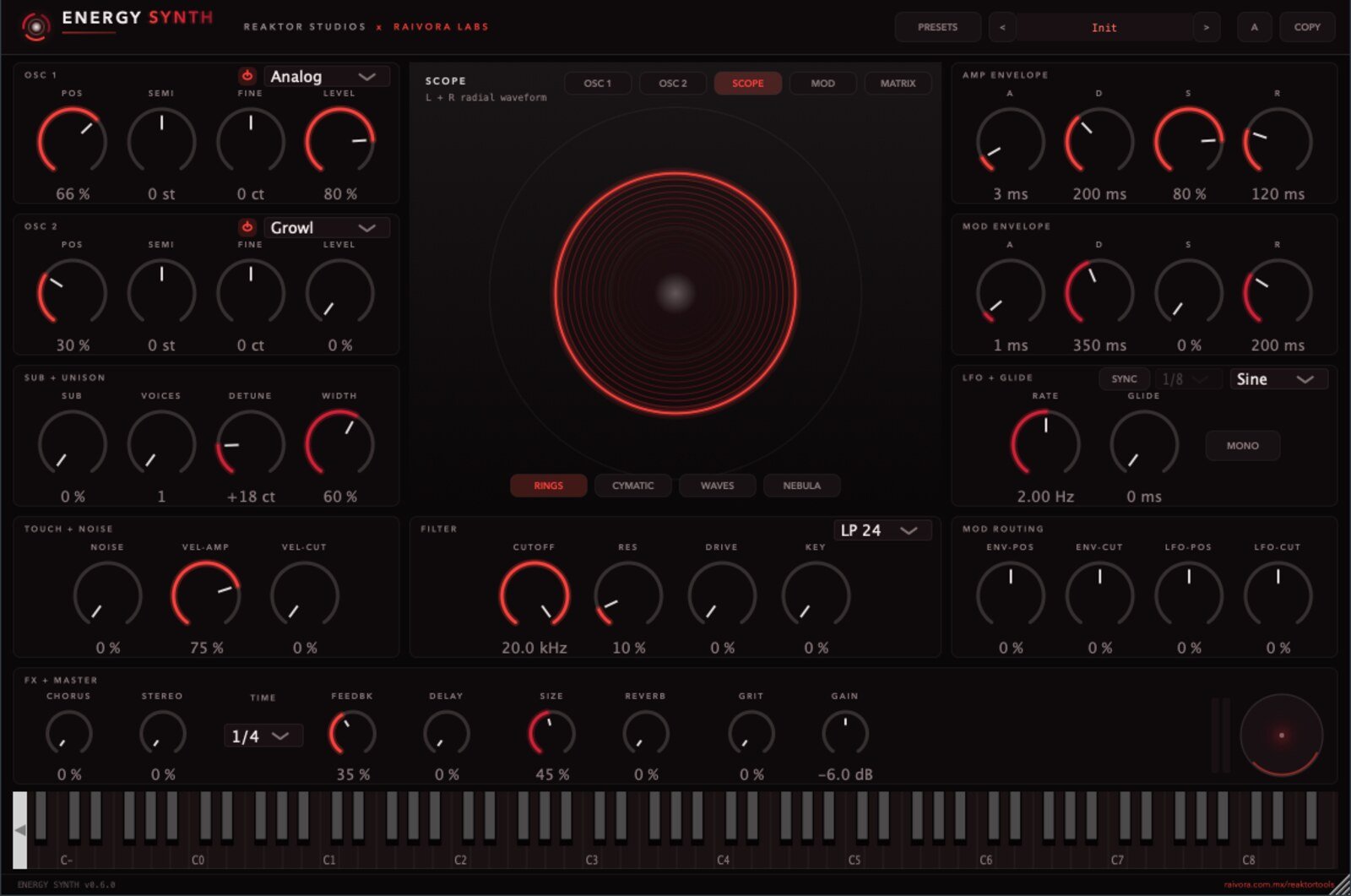This screenshot has height=896, width=1351.
Task: Go to the next preset arrow
Action: coord(1207,27)
